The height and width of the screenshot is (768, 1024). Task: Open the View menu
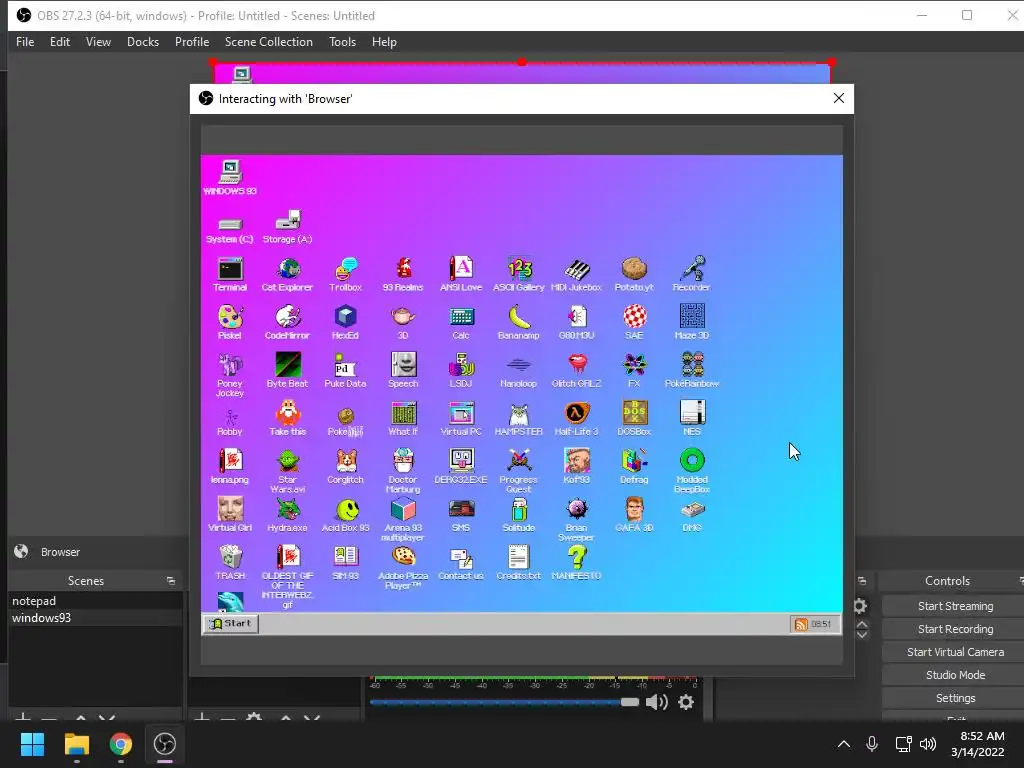(98, 42)
